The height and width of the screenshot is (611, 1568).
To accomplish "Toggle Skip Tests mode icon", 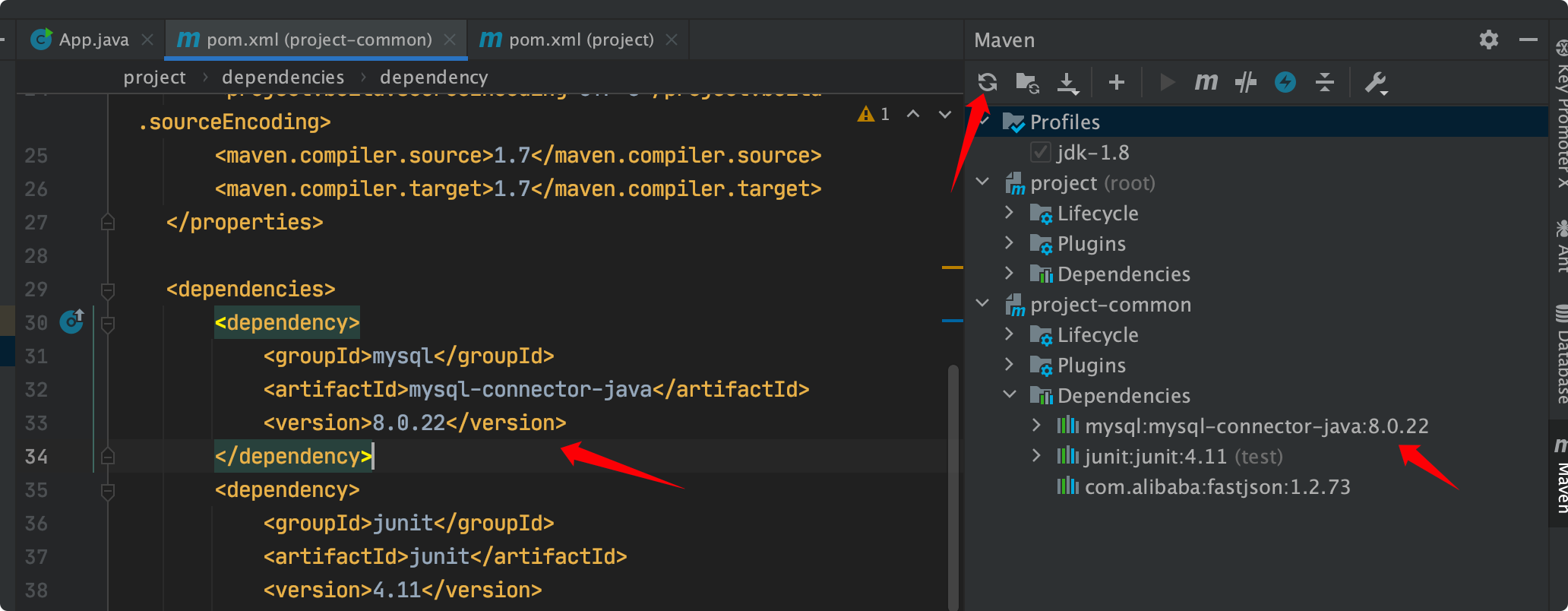I will (1245, 82).
